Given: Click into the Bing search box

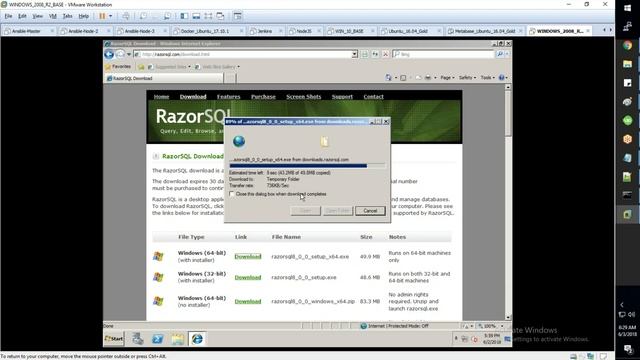Looking at the screenshot, I should (x=444, y=54).
